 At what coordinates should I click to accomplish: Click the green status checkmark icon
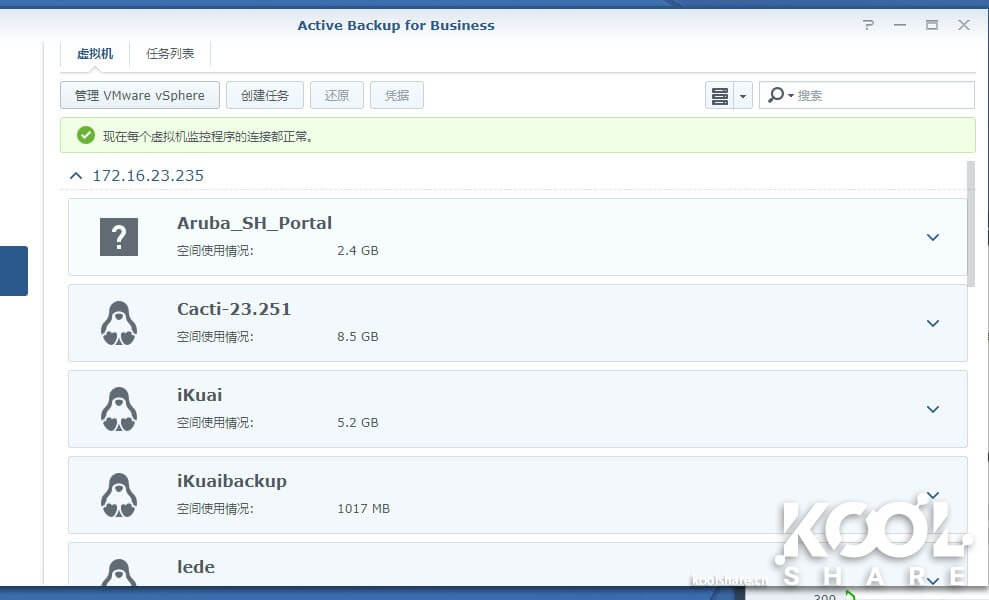click(x=86, y=135)
